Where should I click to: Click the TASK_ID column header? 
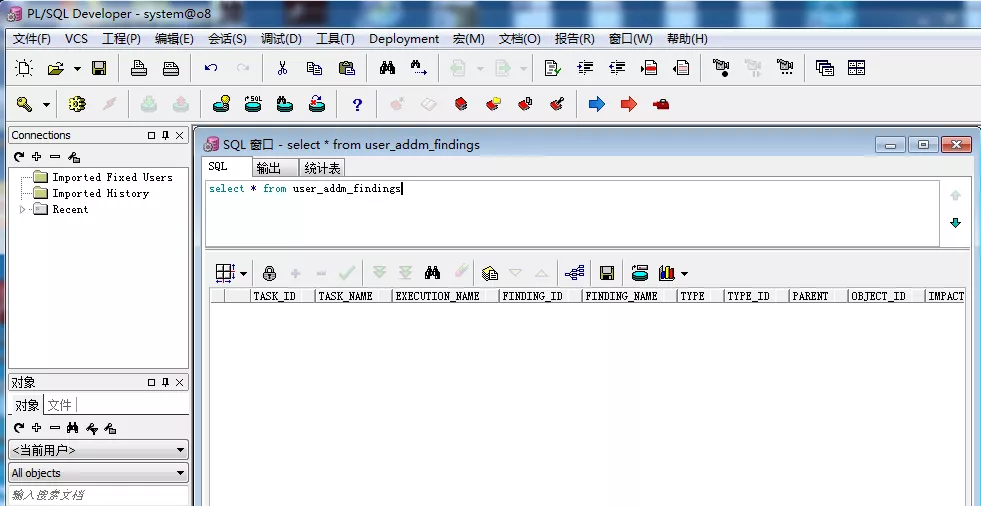282,296
